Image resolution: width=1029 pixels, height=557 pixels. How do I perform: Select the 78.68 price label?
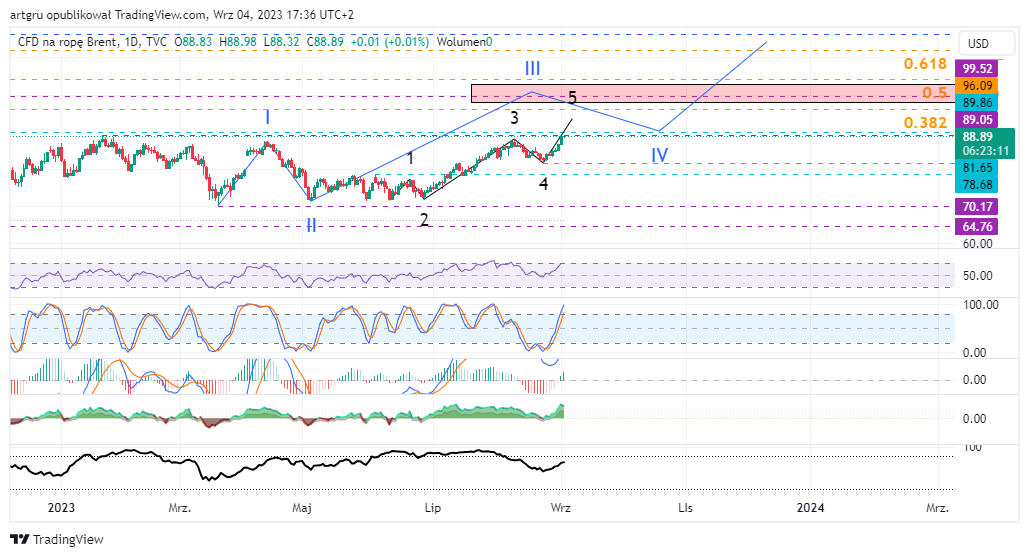pos(977,185)
